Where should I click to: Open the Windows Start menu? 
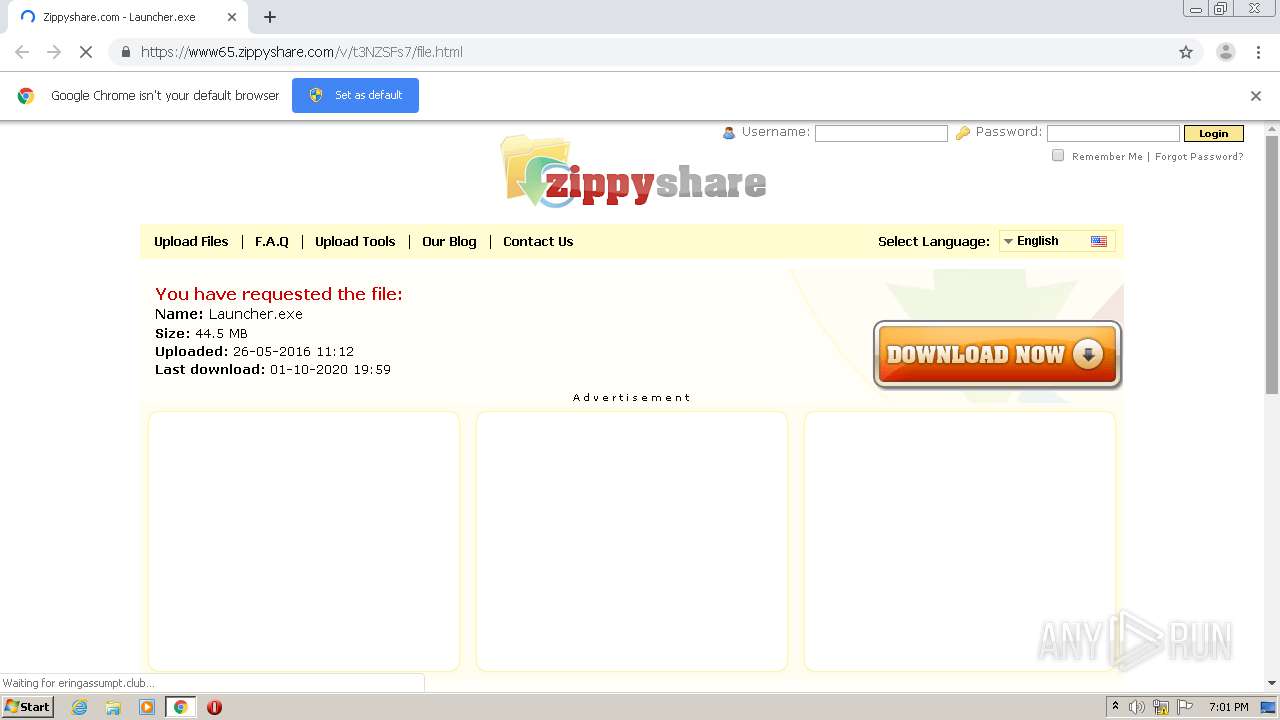28,706
